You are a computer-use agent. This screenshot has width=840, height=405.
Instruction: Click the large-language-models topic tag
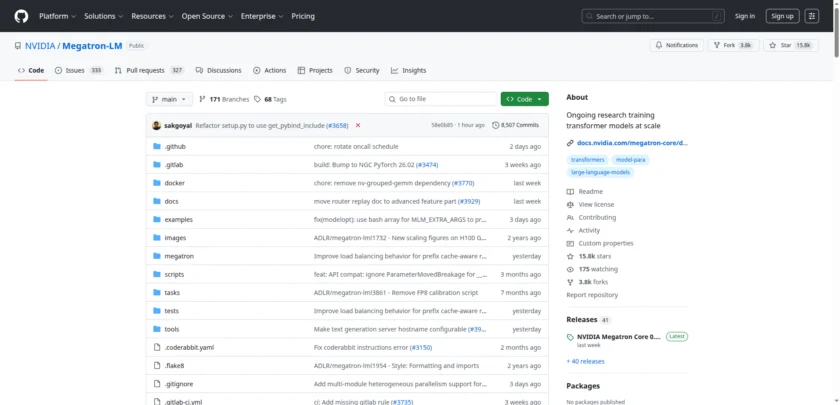click(x=601, y=172)
